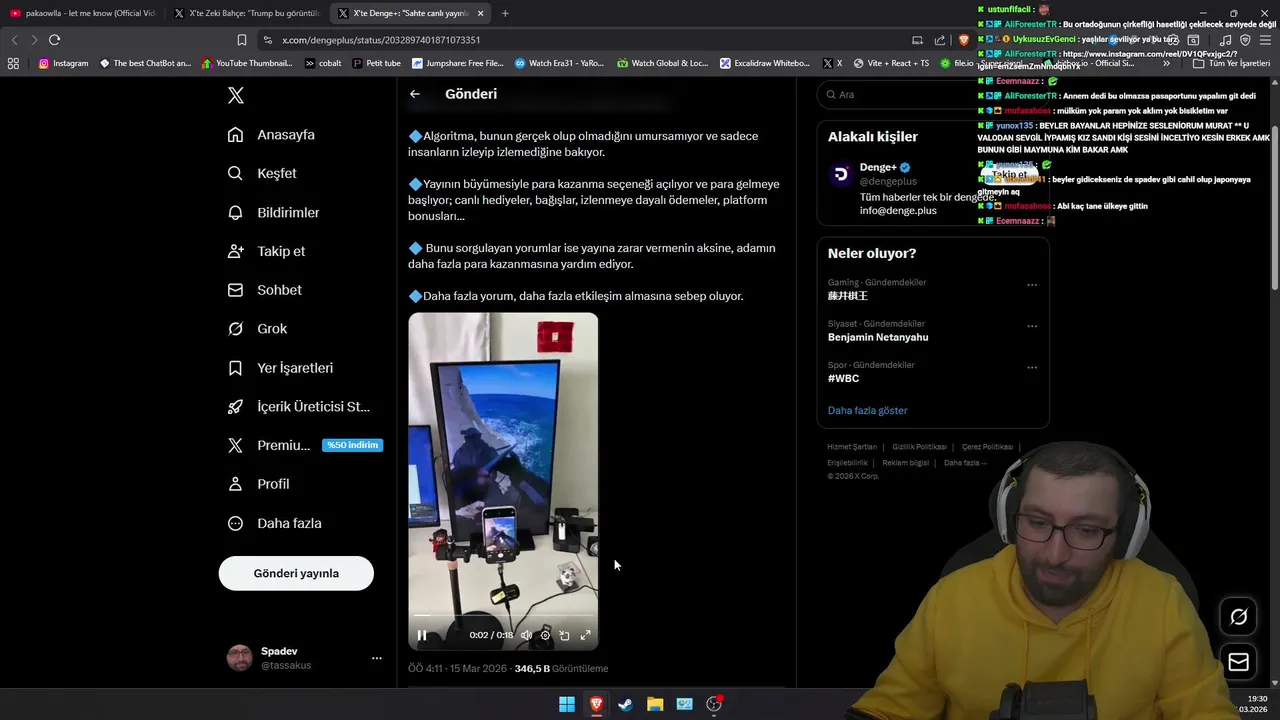Open Yer İşaretleri bookmarks
1280x720 pixels.
coord(280,368)
